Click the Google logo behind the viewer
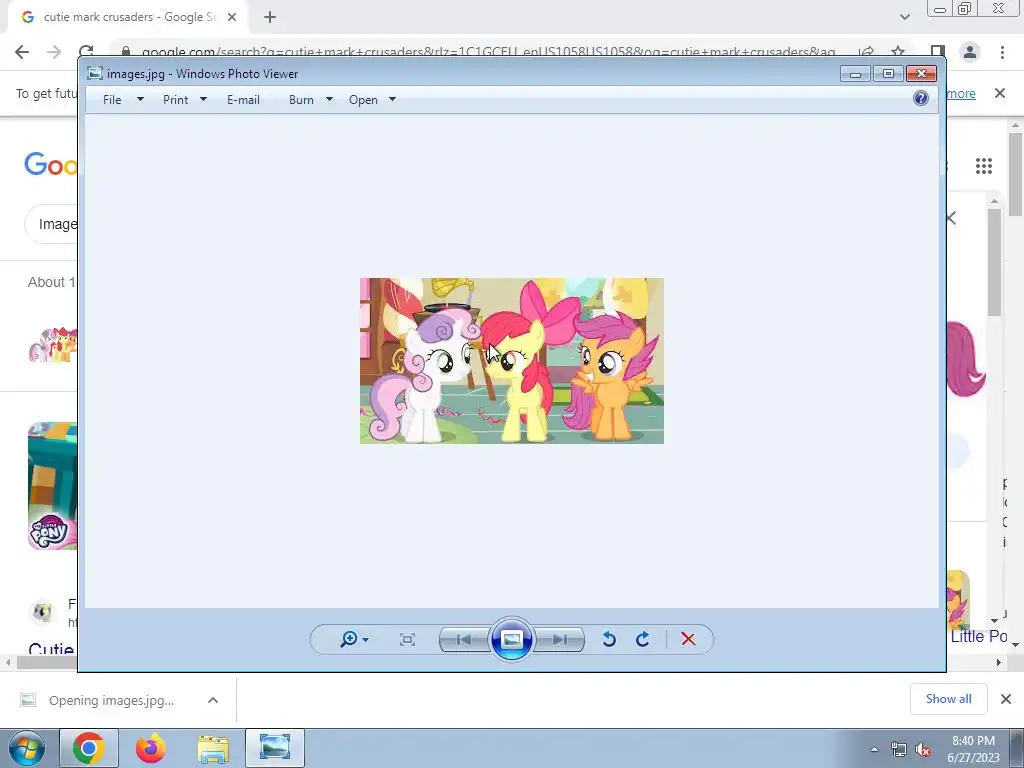Screen dimensions: 1024x768 50,164
